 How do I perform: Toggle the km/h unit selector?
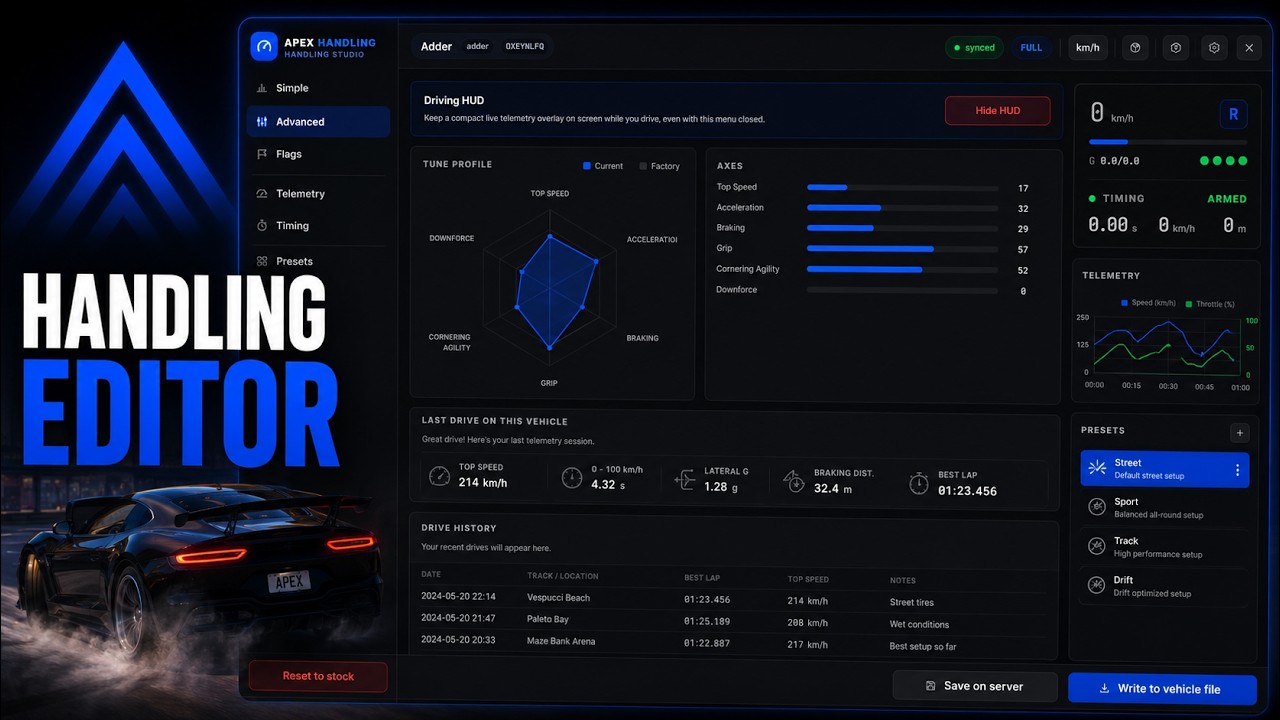(x=1087, y=48)
